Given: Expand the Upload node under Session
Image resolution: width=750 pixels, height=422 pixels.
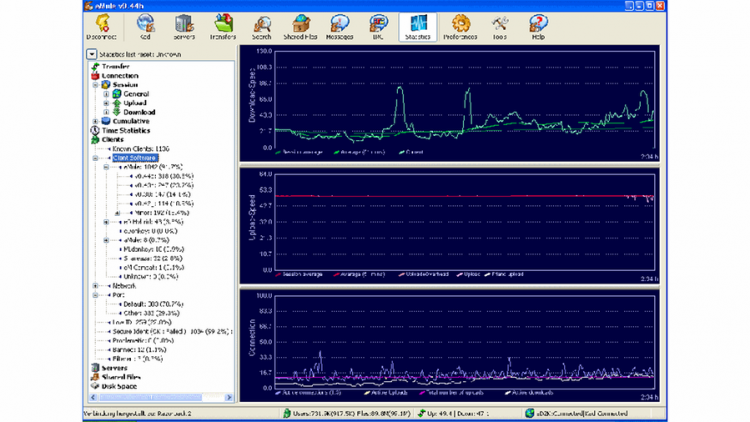Looking at the screenshot, I should point(106,103).
